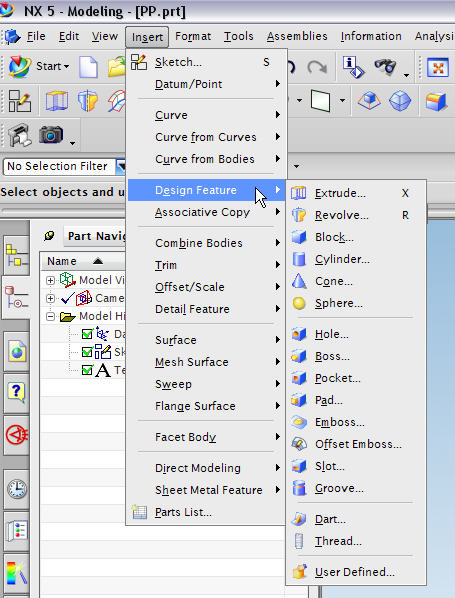The image size is (455, 598).
Task: Open the Assemblies menu
Action: 297,36
